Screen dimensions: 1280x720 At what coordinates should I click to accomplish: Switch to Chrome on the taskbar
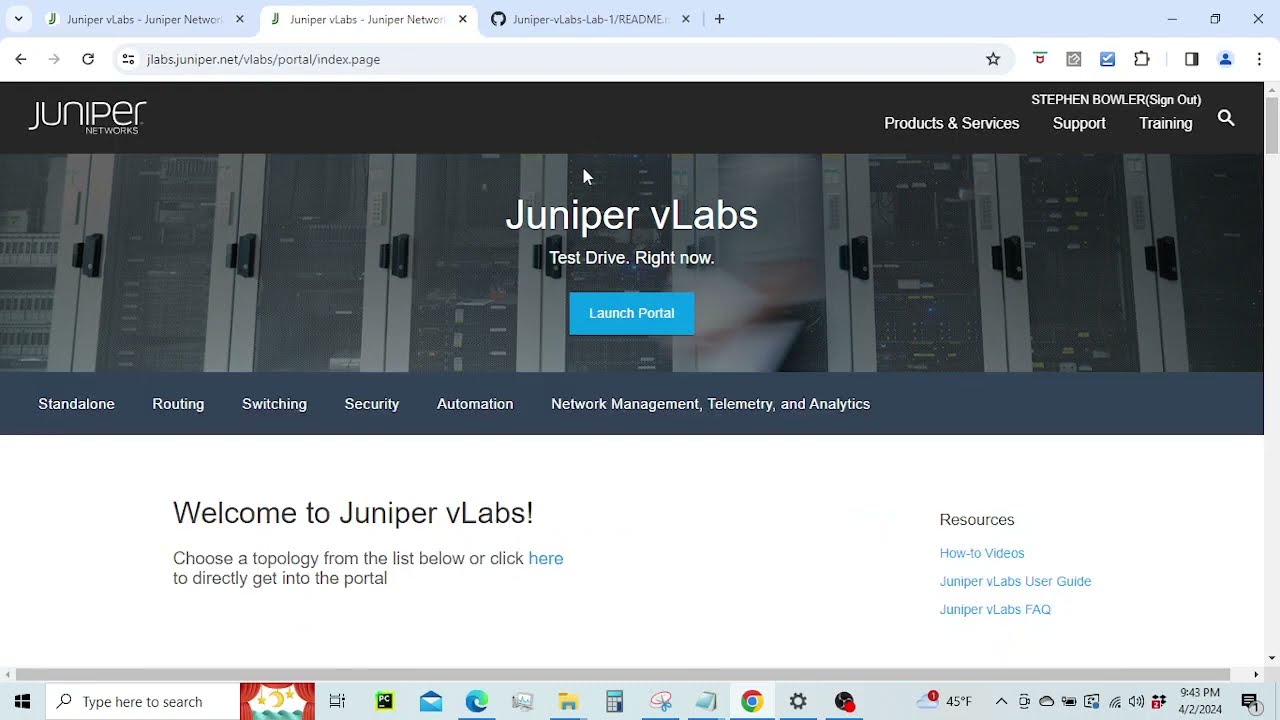[752, 701]
